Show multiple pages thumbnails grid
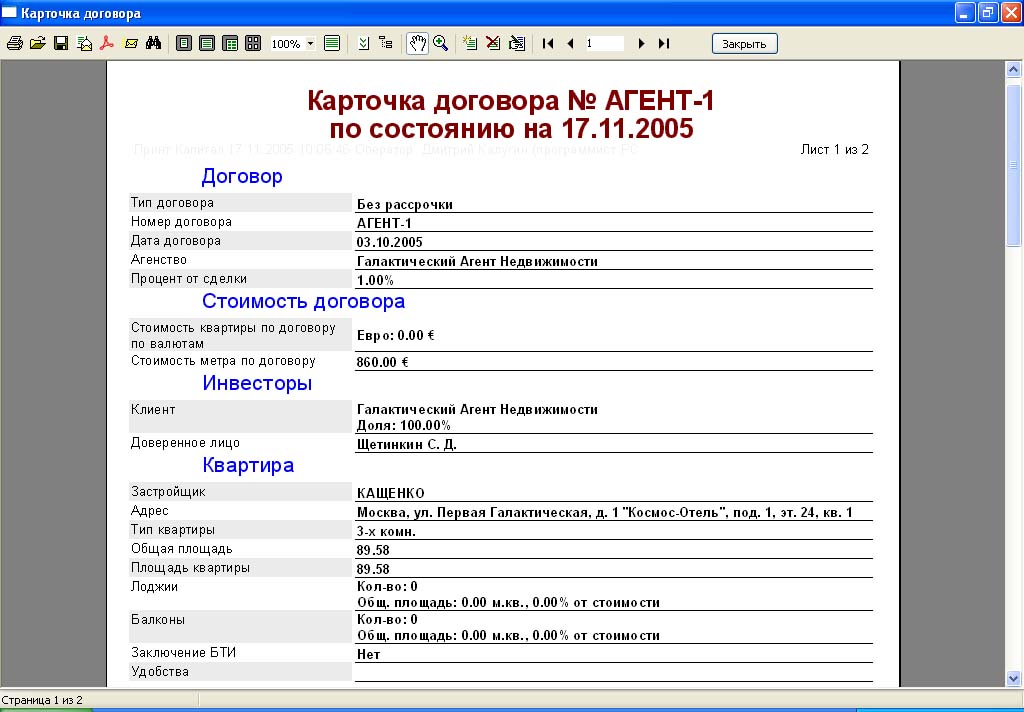 253,44
